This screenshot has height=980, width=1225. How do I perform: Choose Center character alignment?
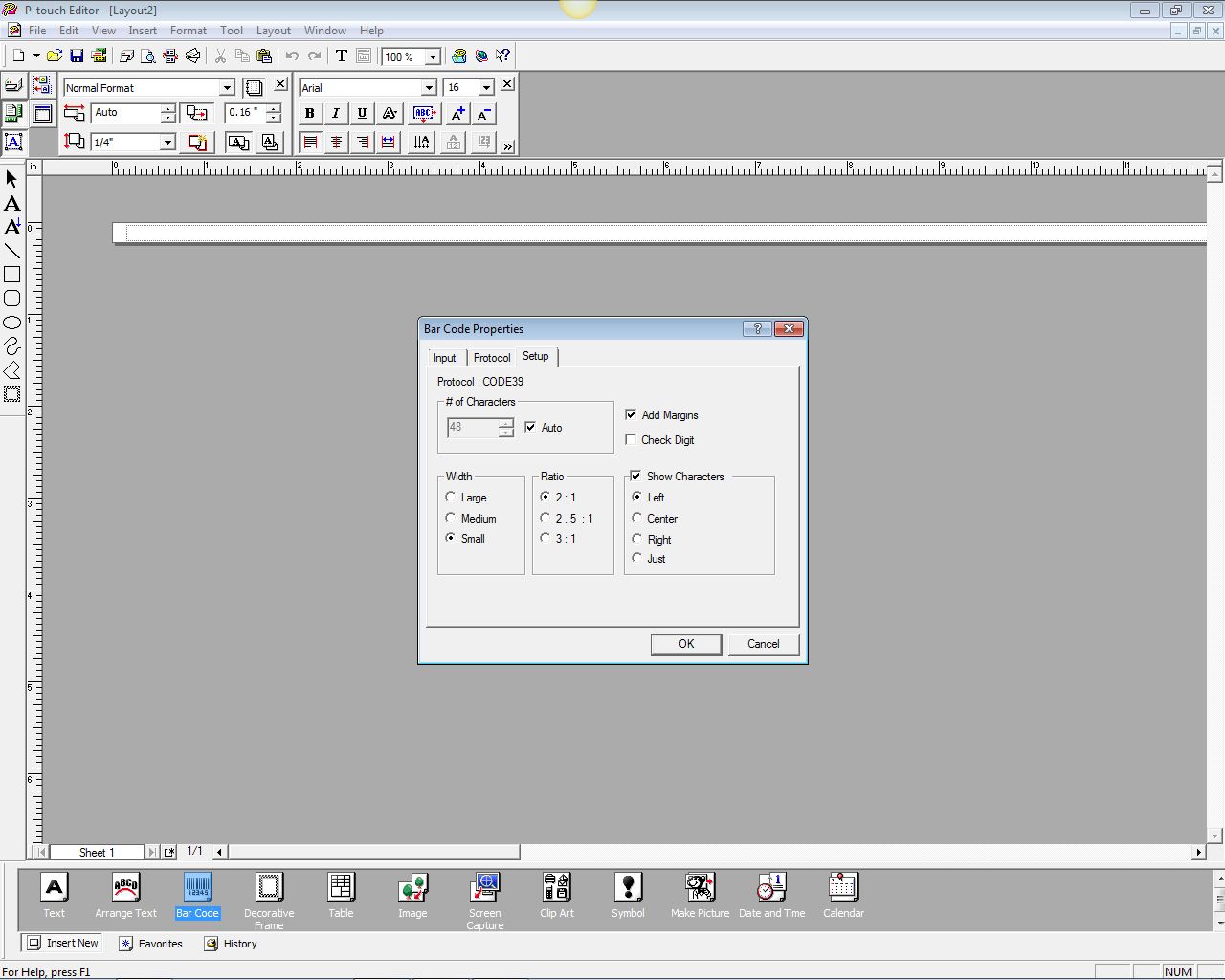[637, 518]
